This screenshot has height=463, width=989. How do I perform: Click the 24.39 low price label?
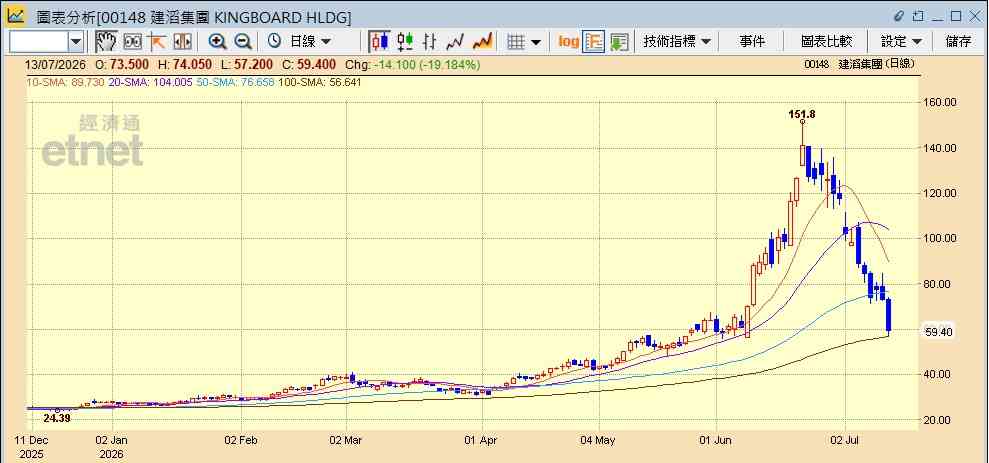point(57,418)
